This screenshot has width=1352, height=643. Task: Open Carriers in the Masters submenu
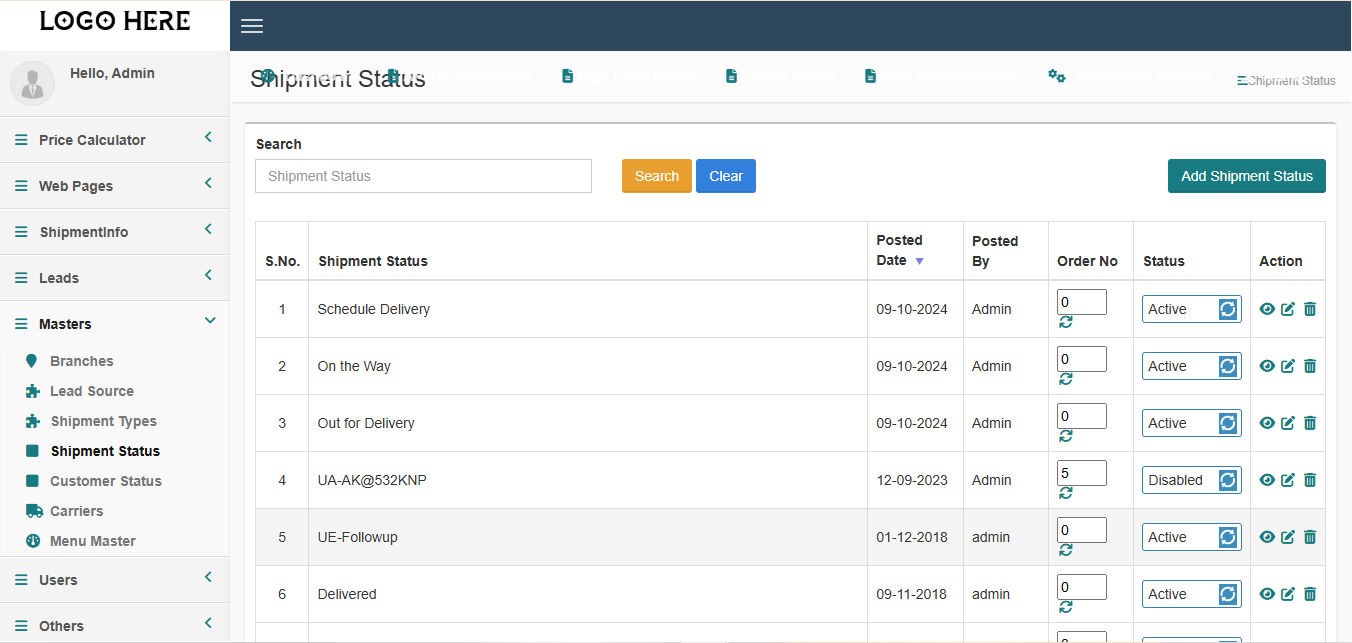tap(76, 511)
